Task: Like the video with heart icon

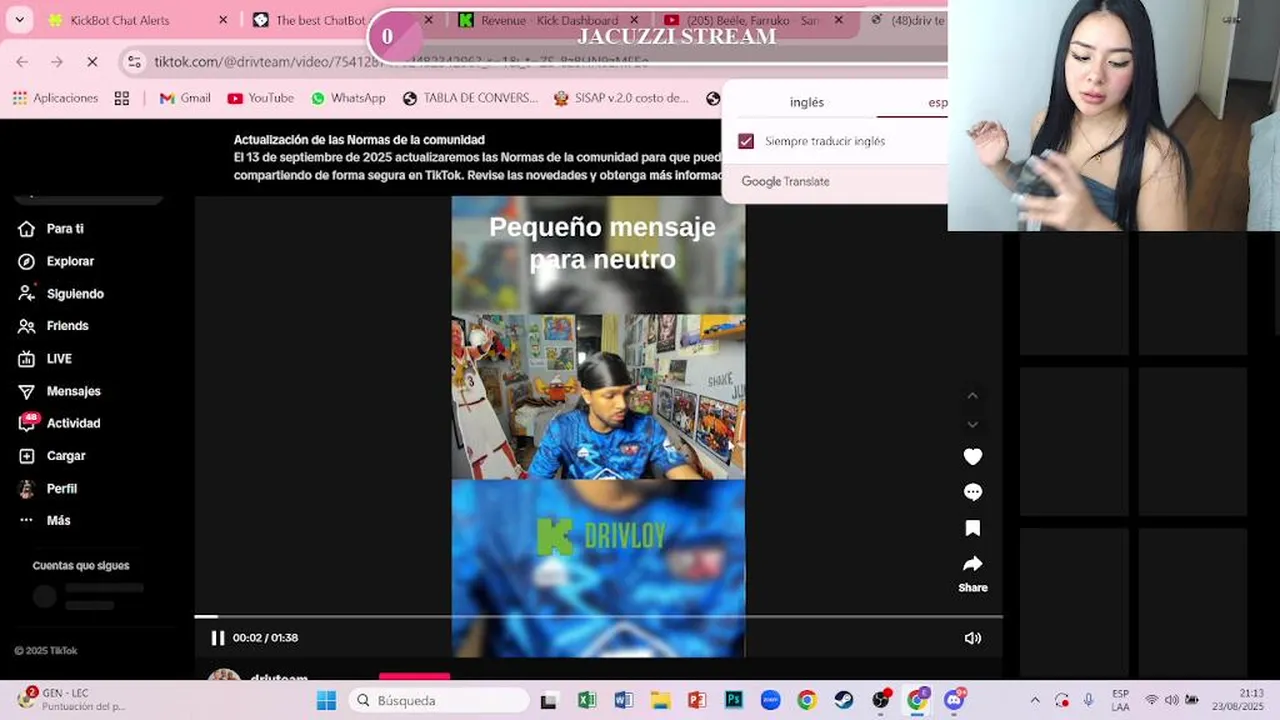Action: pos(972,457)
